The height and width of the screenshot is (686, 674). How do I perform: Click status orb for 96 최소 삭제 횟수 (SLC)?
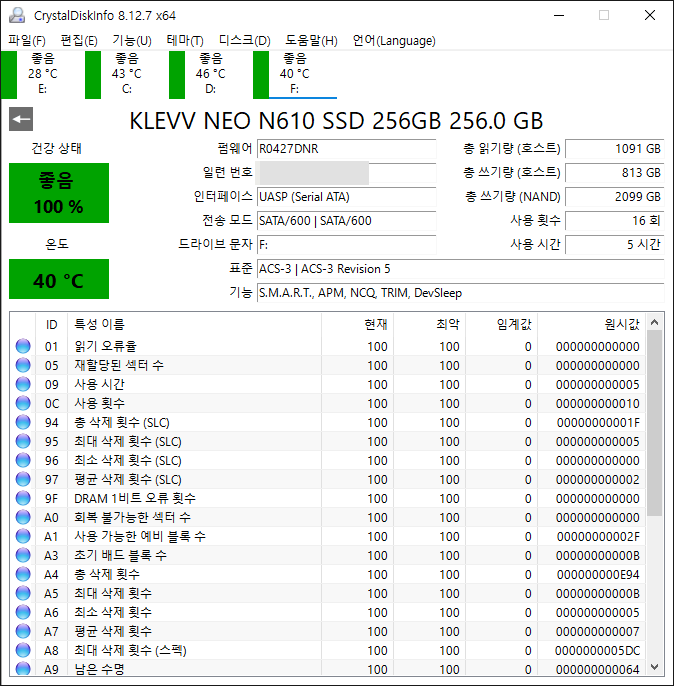coord(23,460)
